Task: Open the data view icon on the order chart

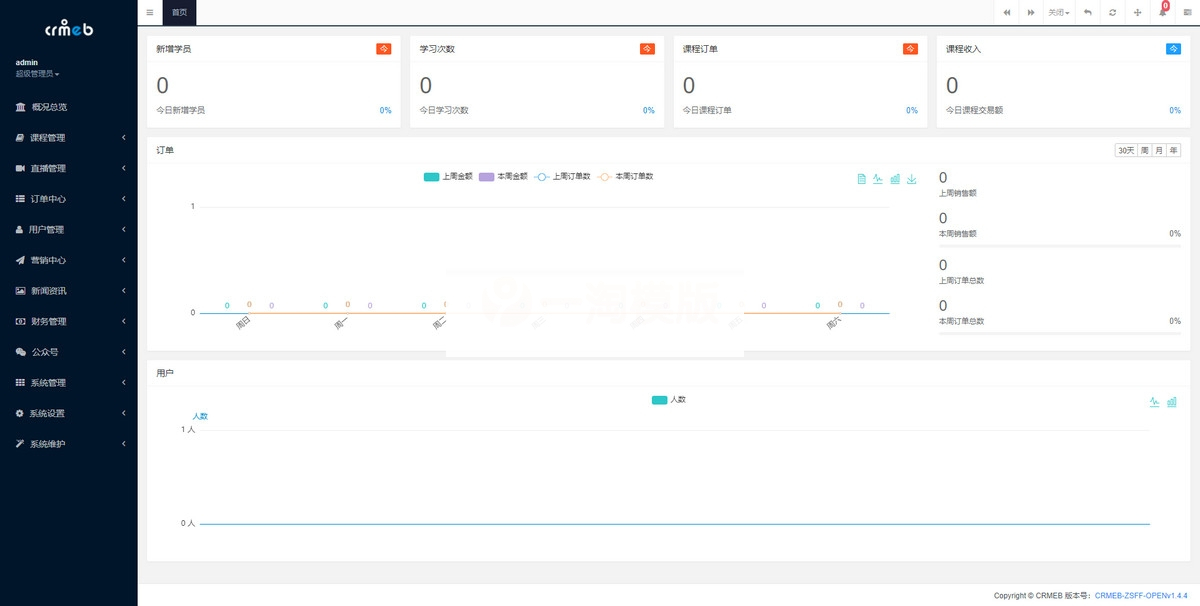Action: (x=862, y=179)
